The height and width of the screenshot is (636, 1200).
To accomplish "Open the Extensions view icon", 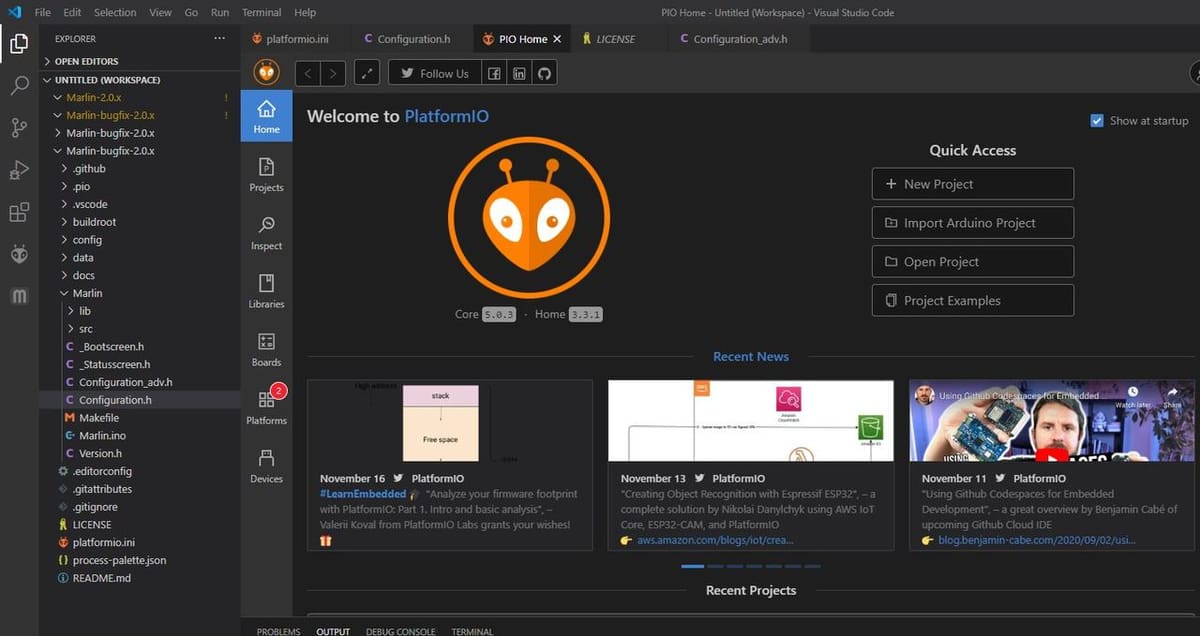I will [x=19, y=212].
